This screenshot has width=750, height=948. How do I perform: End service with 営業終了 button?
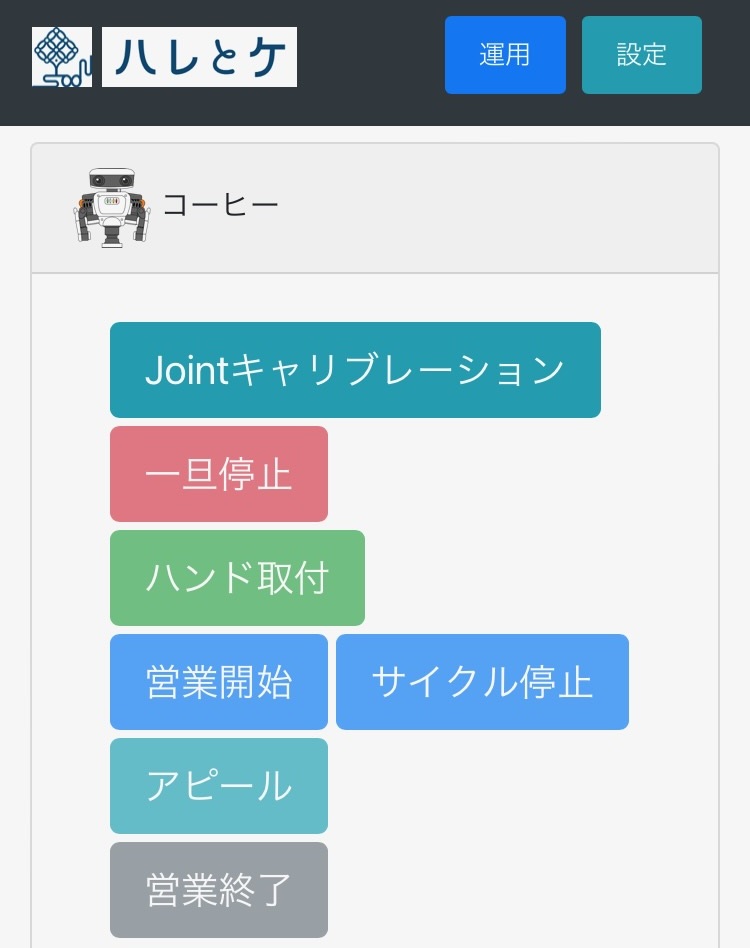[x=219, y=890]
